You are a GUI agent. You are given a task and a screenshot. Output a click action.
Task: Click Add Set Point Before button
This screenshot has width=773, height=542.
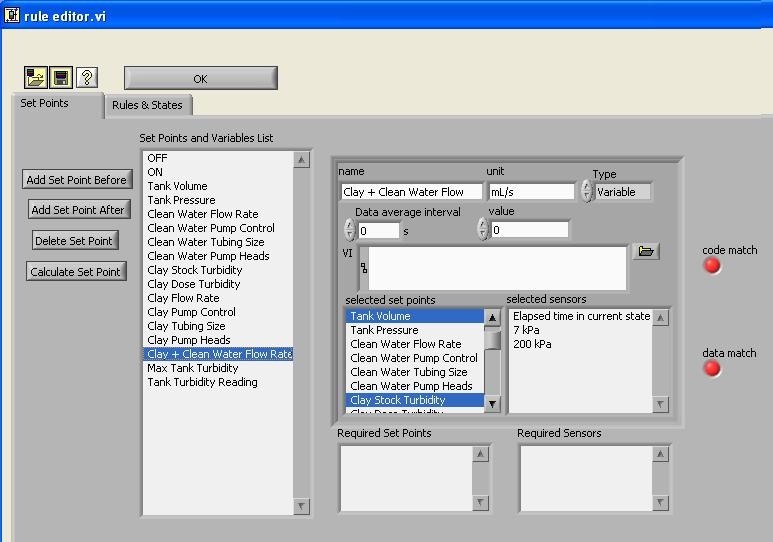point(77,180)
